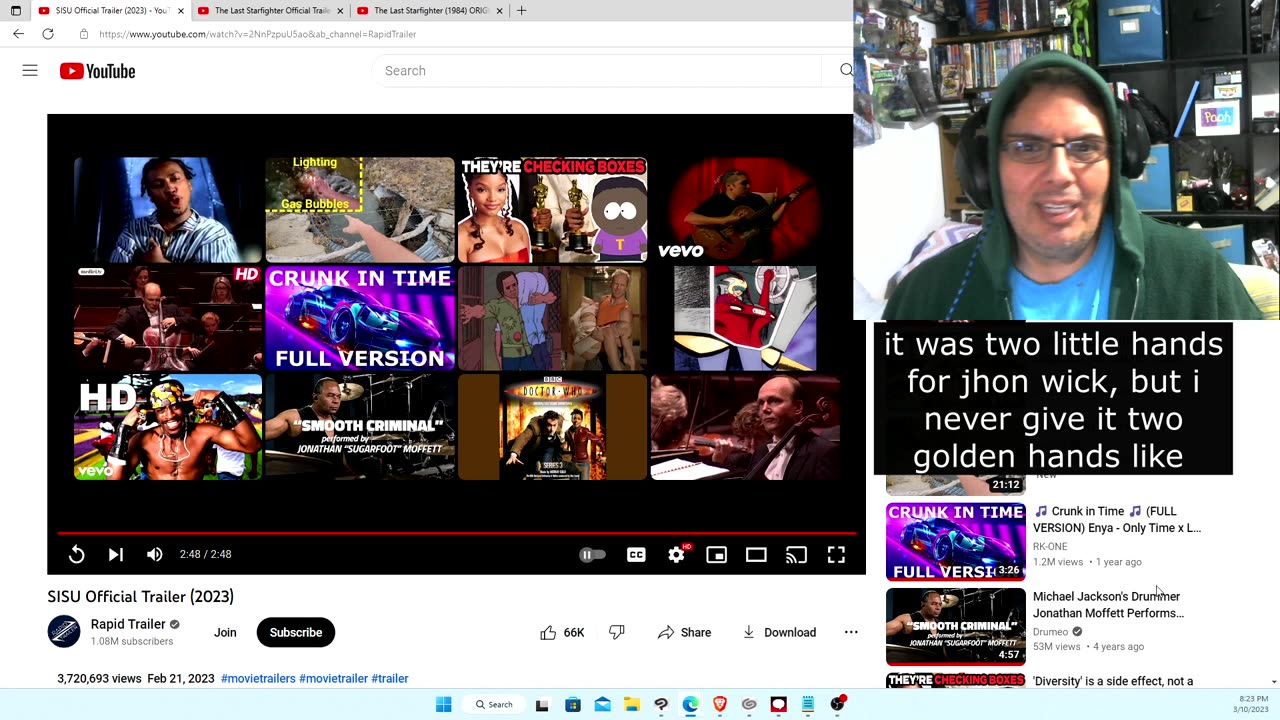
Task: Like the SISU trailer video
Action: (562, 632)
